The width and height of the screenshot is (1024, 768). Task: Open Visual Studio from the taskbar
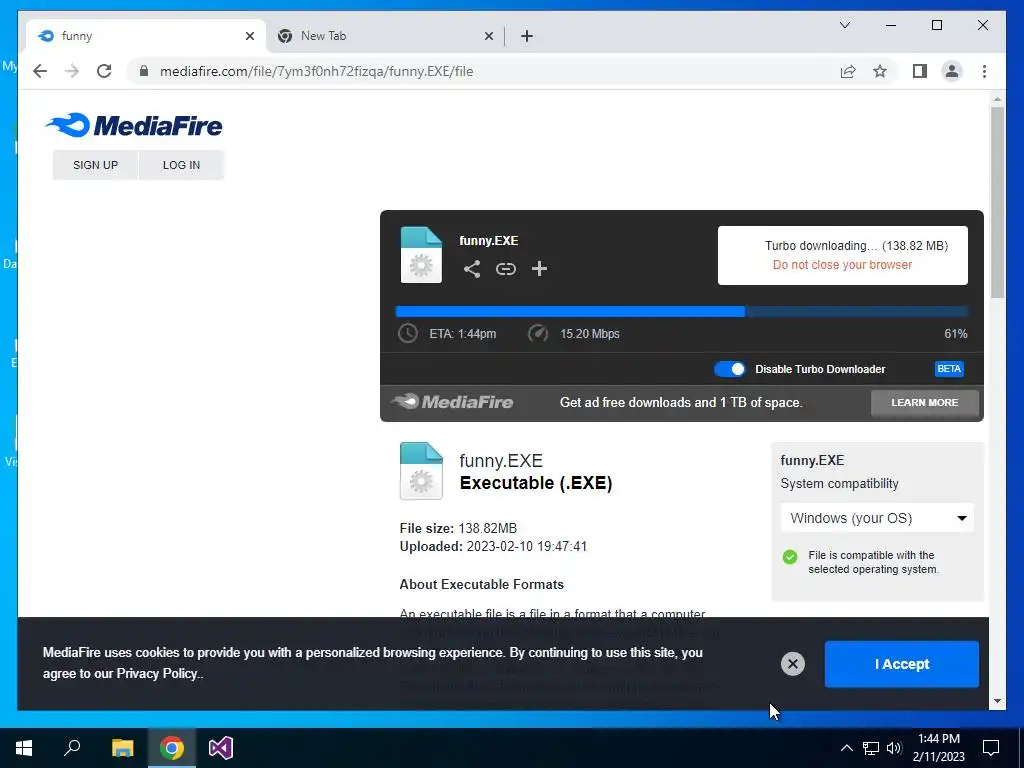click(221, 748)
